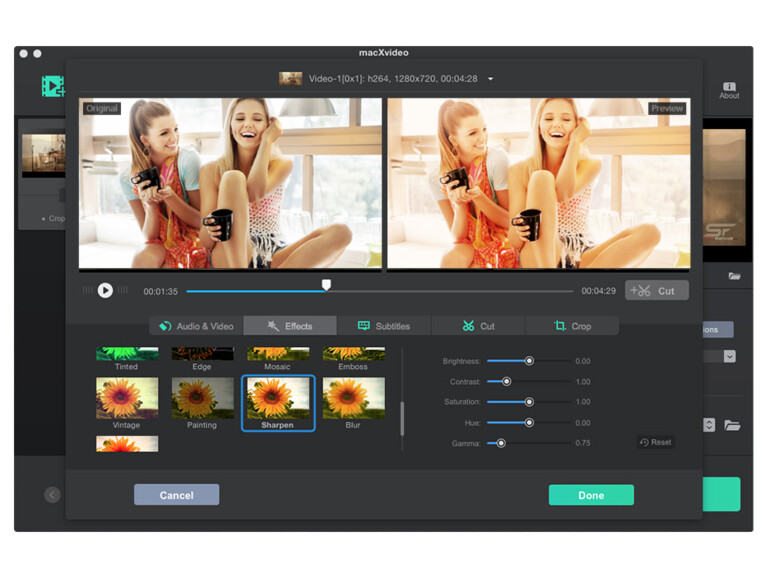Click the subtitle icon on Subtitles tab
The height and width of the screenshot is (578, 770).
363,326
